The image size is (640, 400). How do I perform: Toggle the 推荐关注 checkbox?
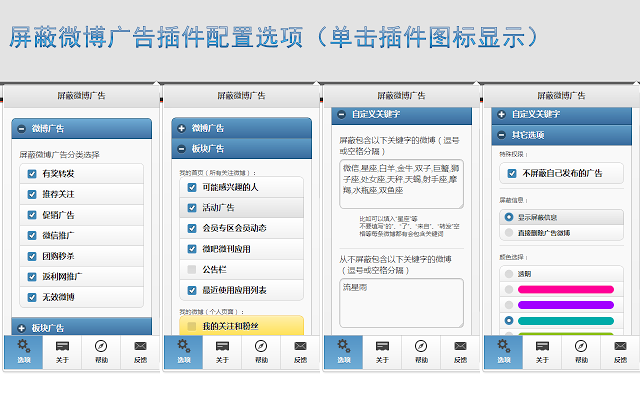click(32, 194)
